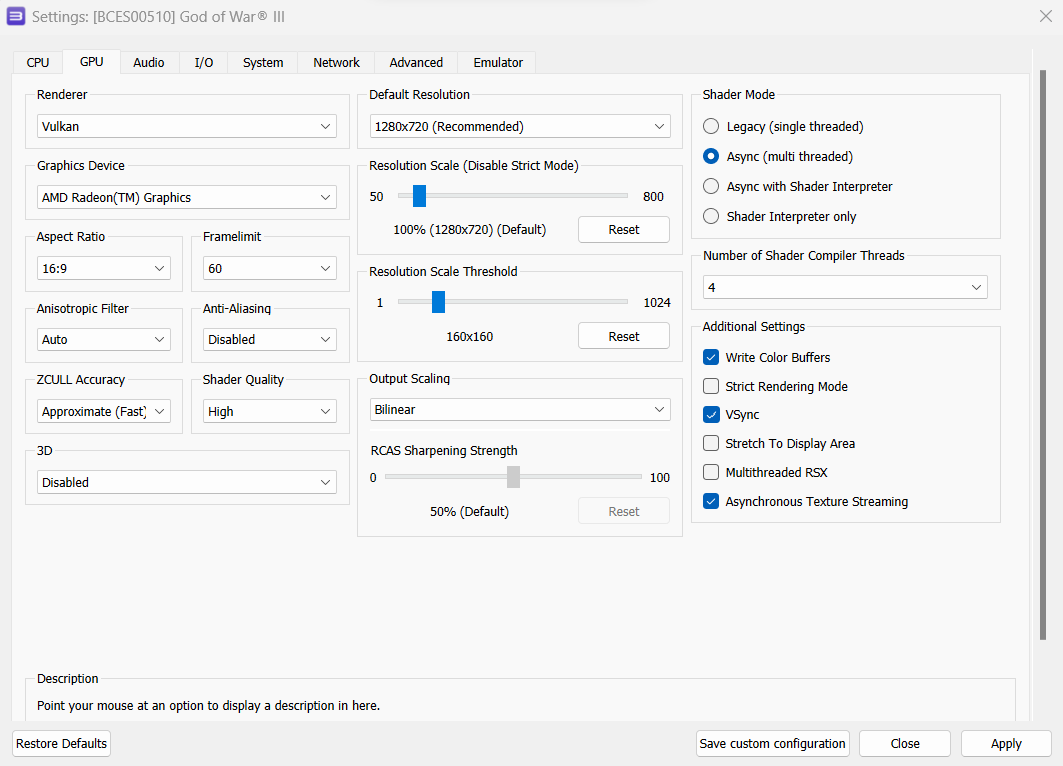Viewport: 1063px width, 766px height.
Task: Show the Emulator tab
Action: tap(498, 62)
